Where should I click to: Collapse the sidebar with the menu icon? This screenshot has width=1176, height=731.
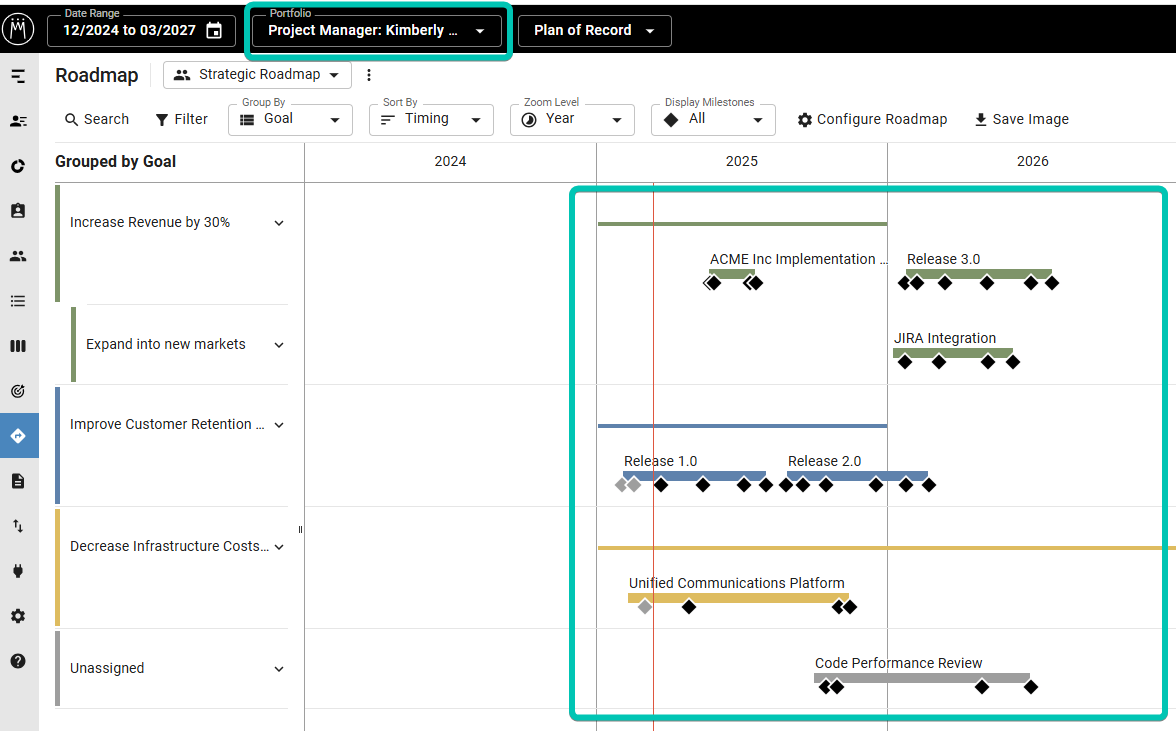point(18,76)
